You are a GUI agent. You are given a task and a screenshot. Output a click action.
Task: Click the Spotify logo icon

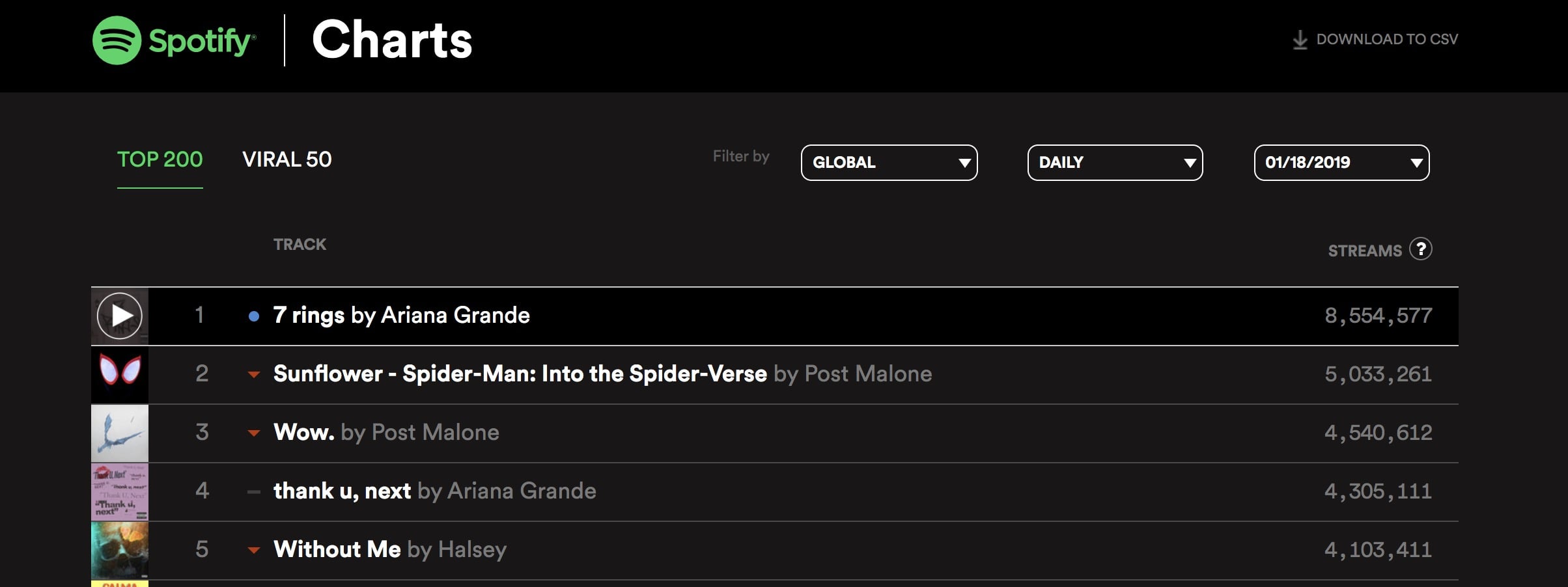(117, 40)
